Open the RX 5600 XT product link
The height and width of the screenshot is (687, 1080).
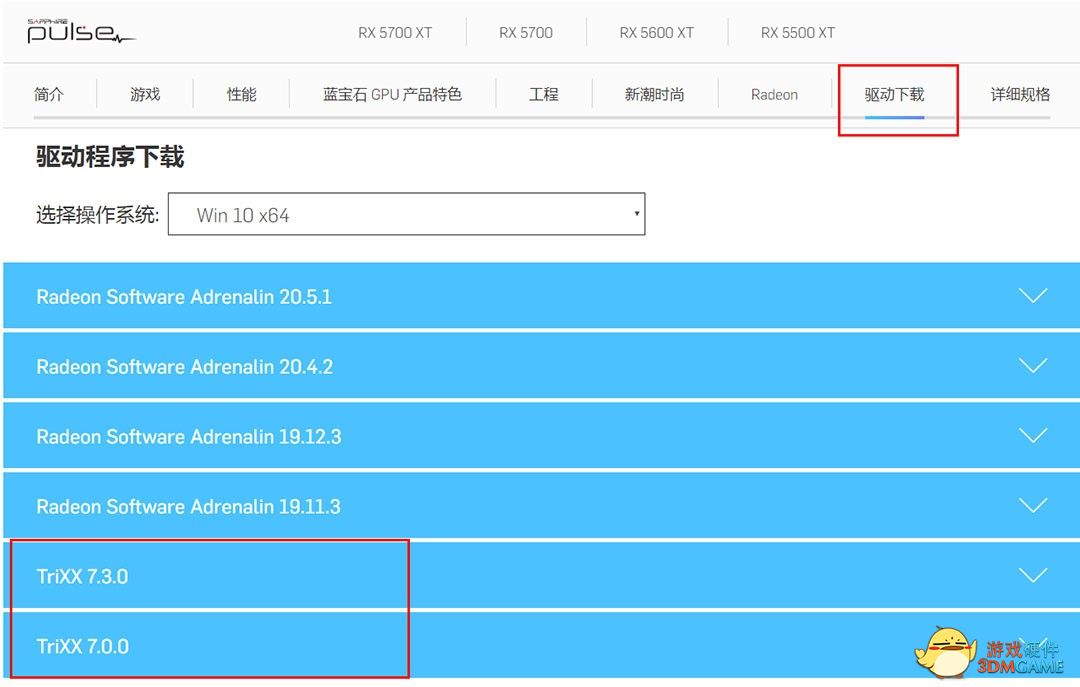656,32
